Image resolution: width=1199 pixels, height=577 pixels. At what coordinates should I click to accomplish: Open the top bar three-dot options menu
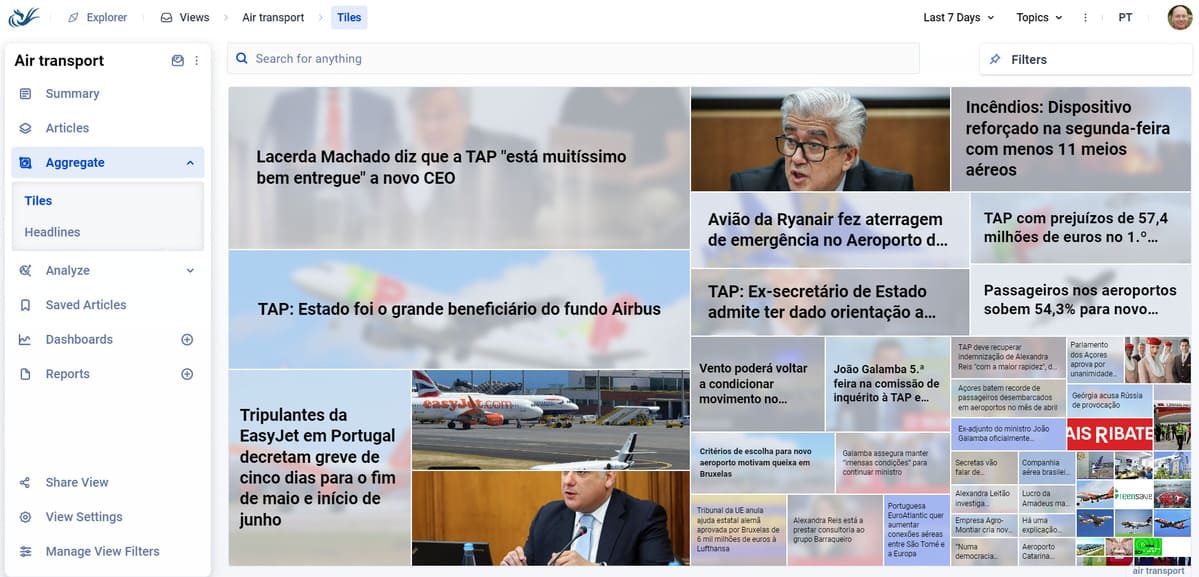(x=1085, y=18)
